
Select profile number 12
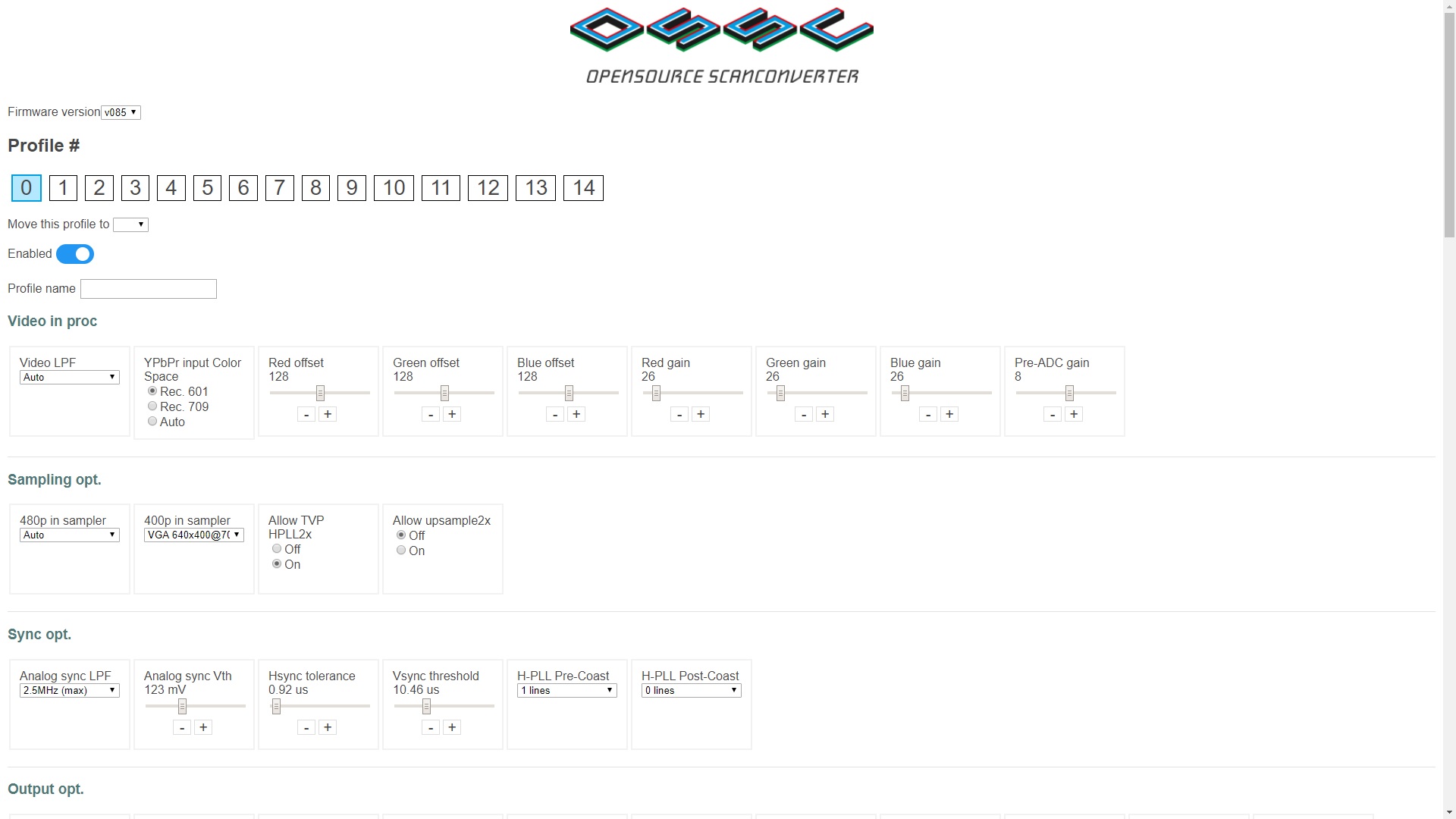coord(488,188)
